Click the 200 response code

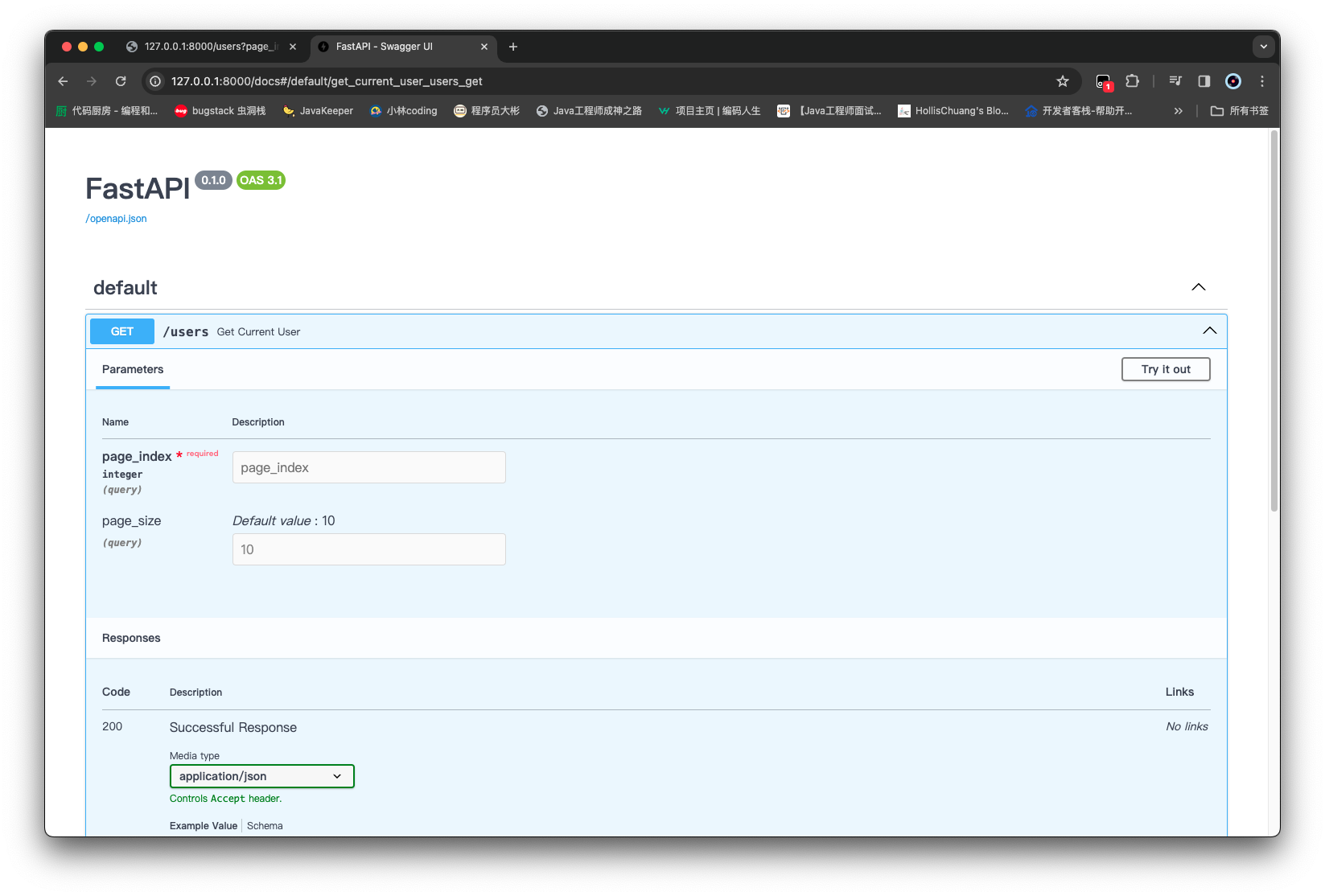[x=113, y=726]
